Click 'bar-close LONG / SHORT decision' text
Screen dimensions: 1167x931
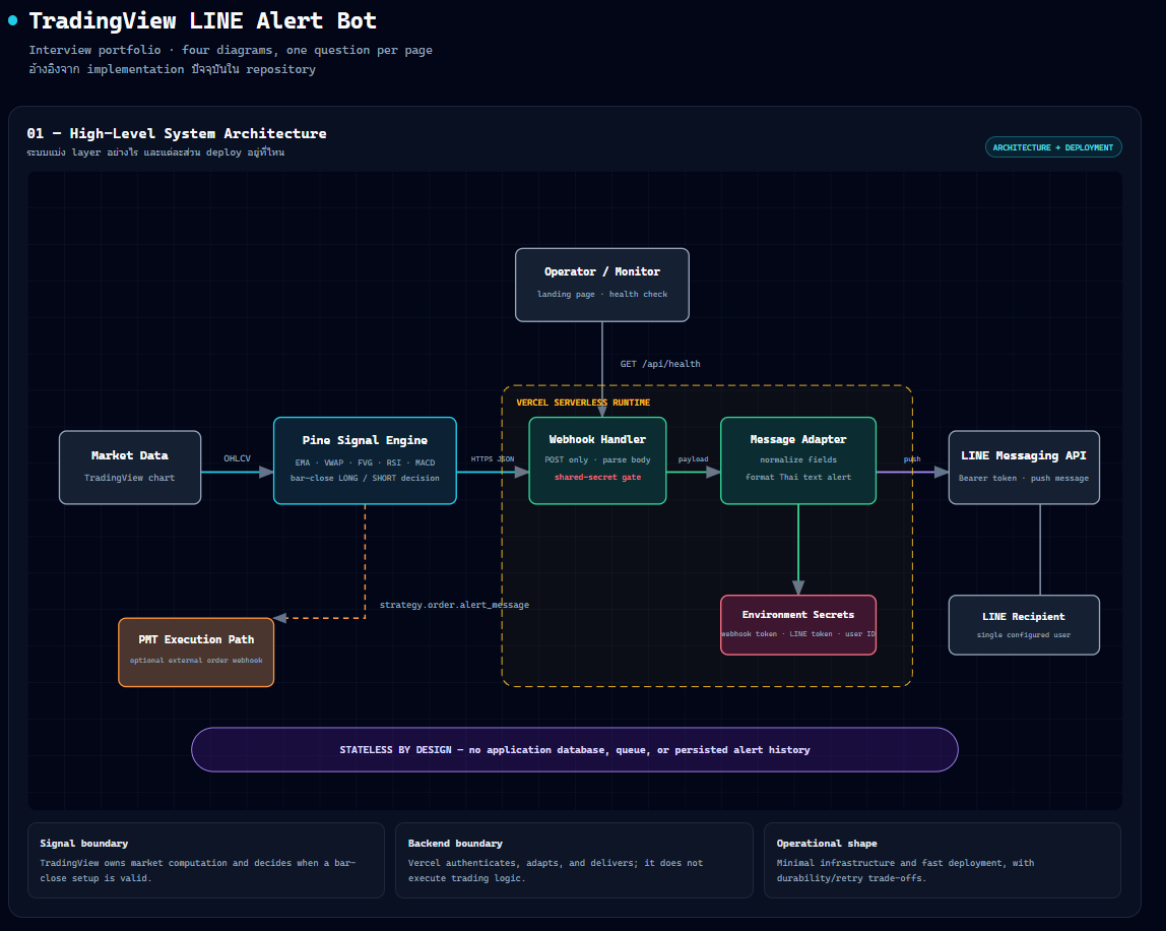point(365,478)
